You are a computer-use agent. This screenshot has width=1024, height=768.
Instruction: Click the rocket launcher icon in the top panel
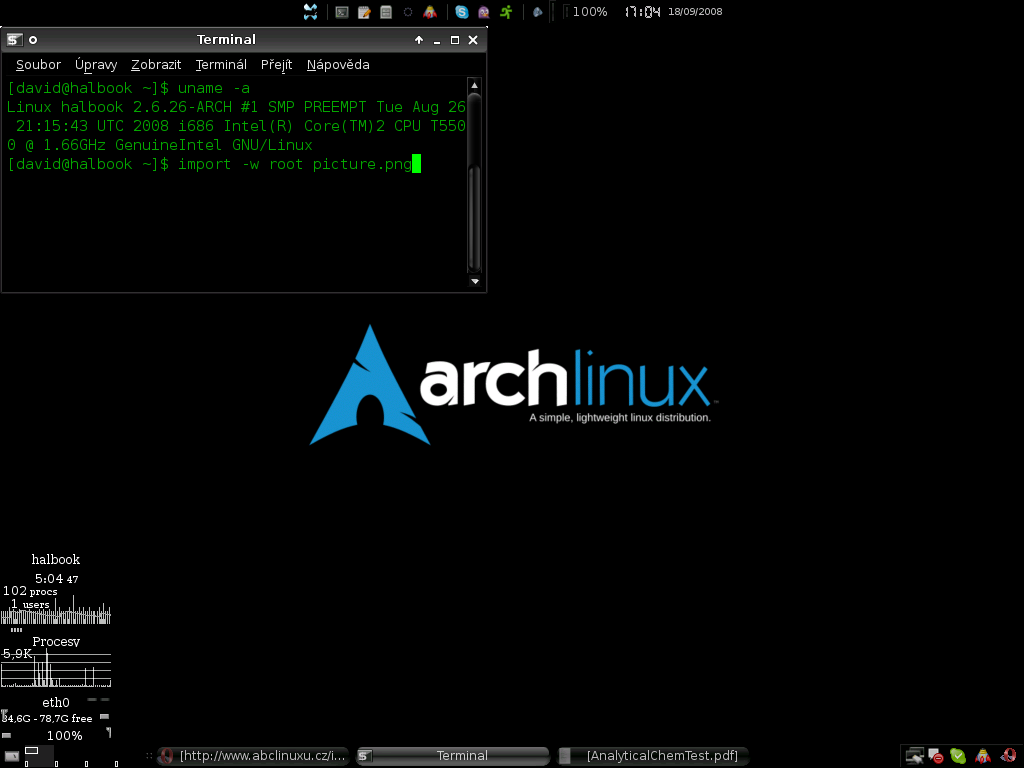430,12
